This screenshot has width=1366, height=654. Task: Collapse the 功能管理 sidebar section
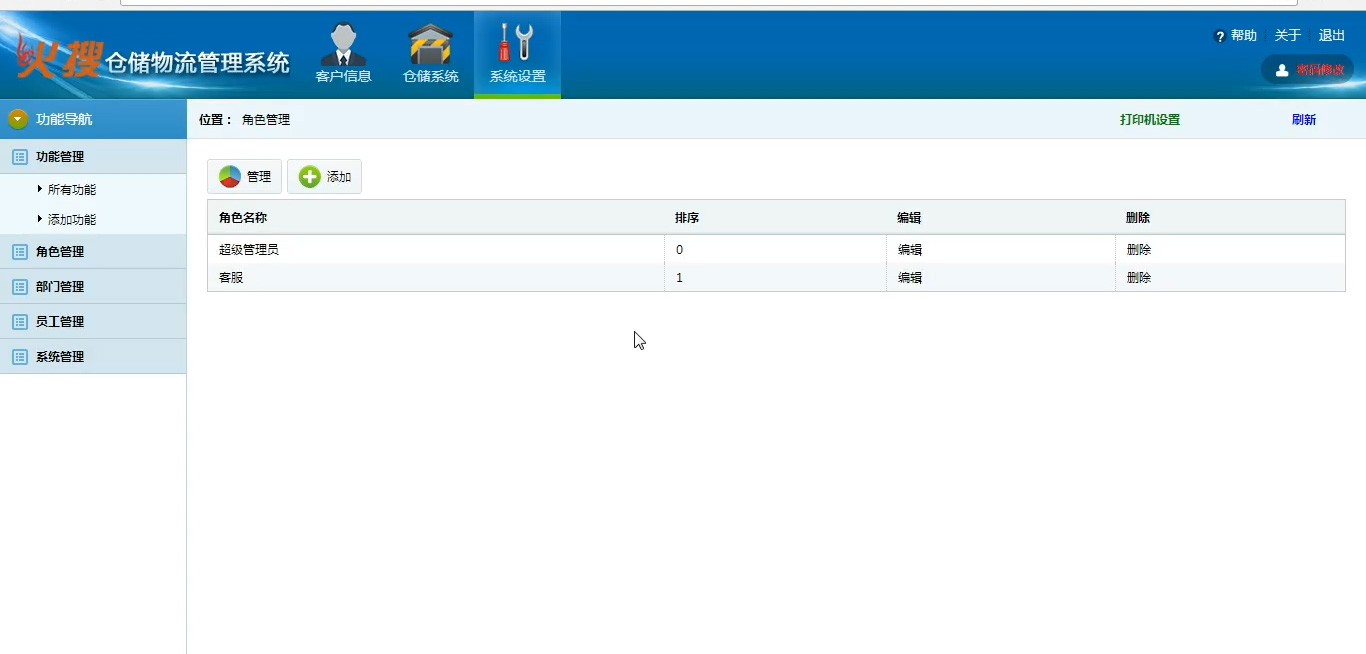pyautogui.click(x=60, y=157)
